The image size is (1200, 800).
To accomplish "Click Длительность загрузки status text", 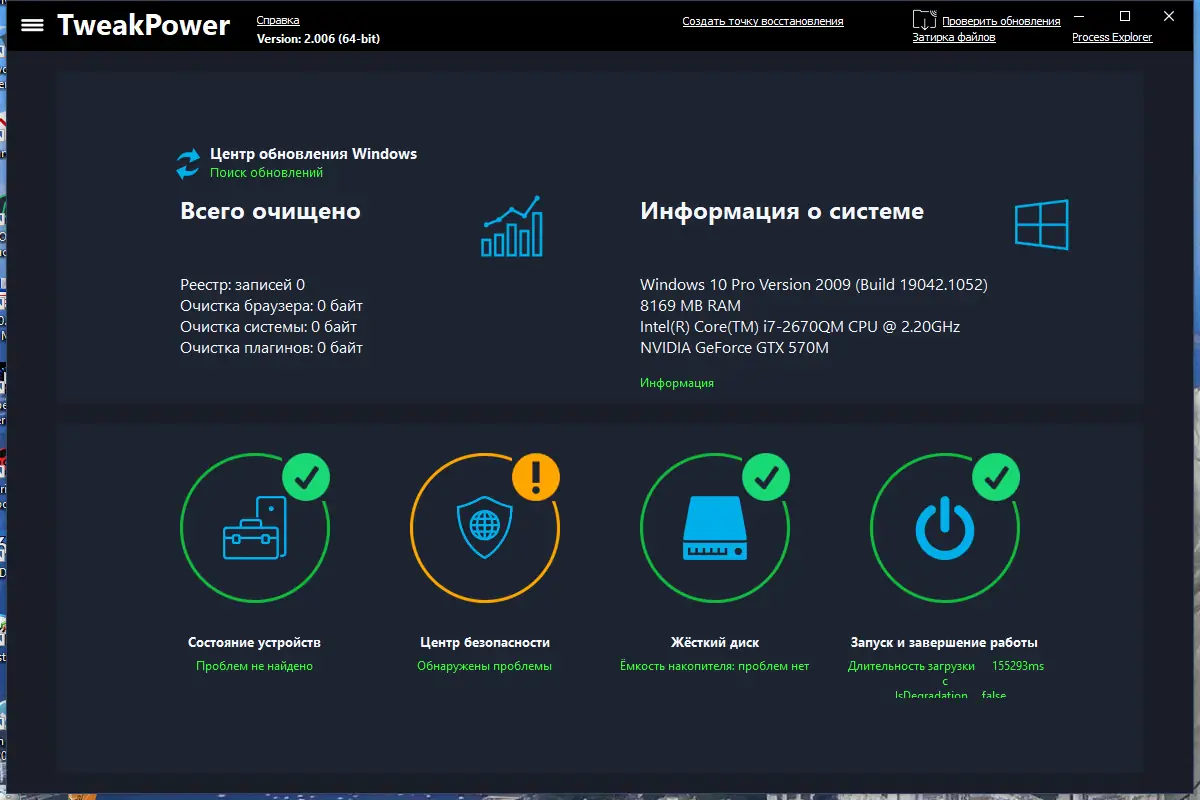I will (x=911, y=666).
